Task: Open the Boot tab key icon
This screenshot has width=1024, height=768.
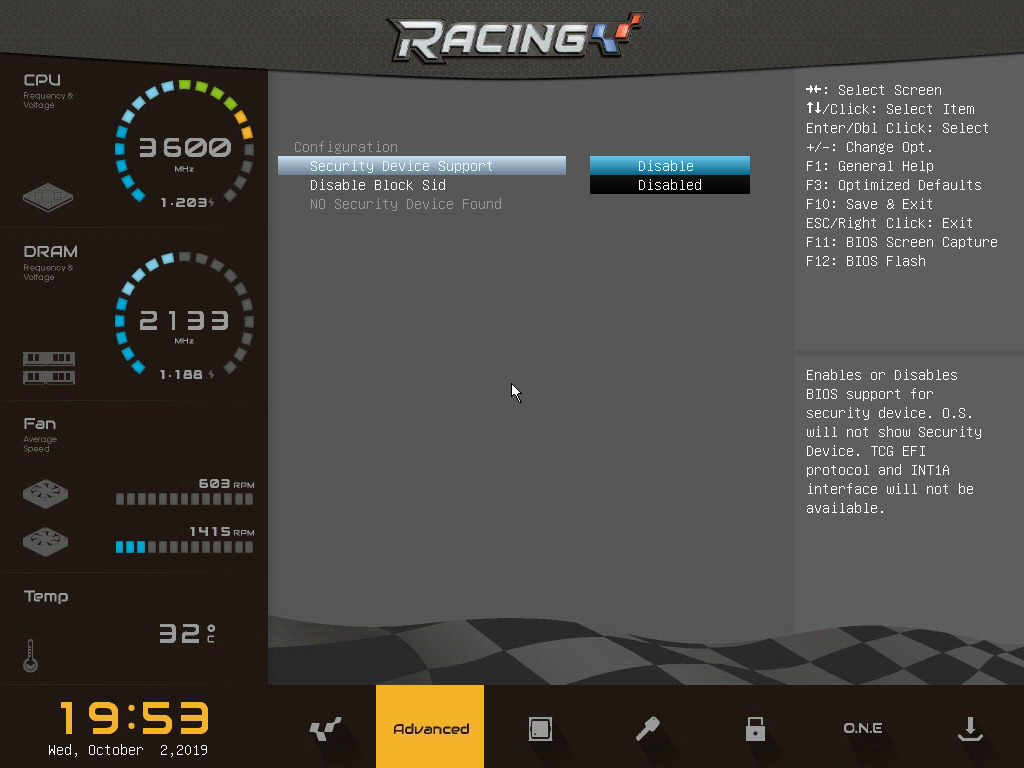Action: point(647,728)
